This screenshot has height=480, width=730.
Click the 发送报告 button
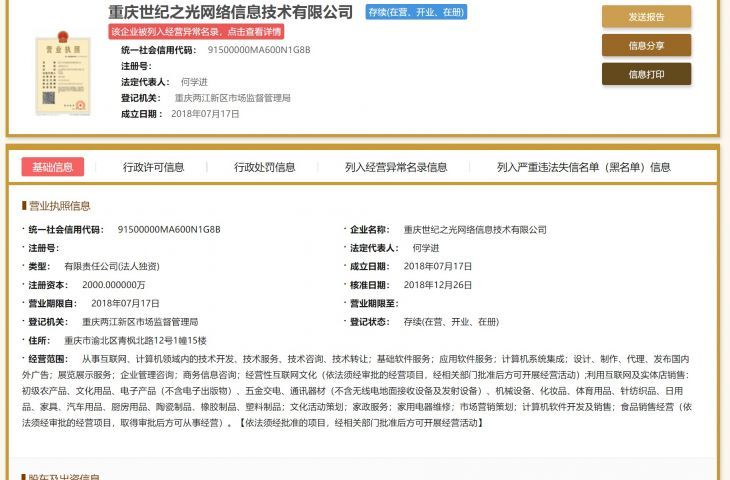click(646, 17)
